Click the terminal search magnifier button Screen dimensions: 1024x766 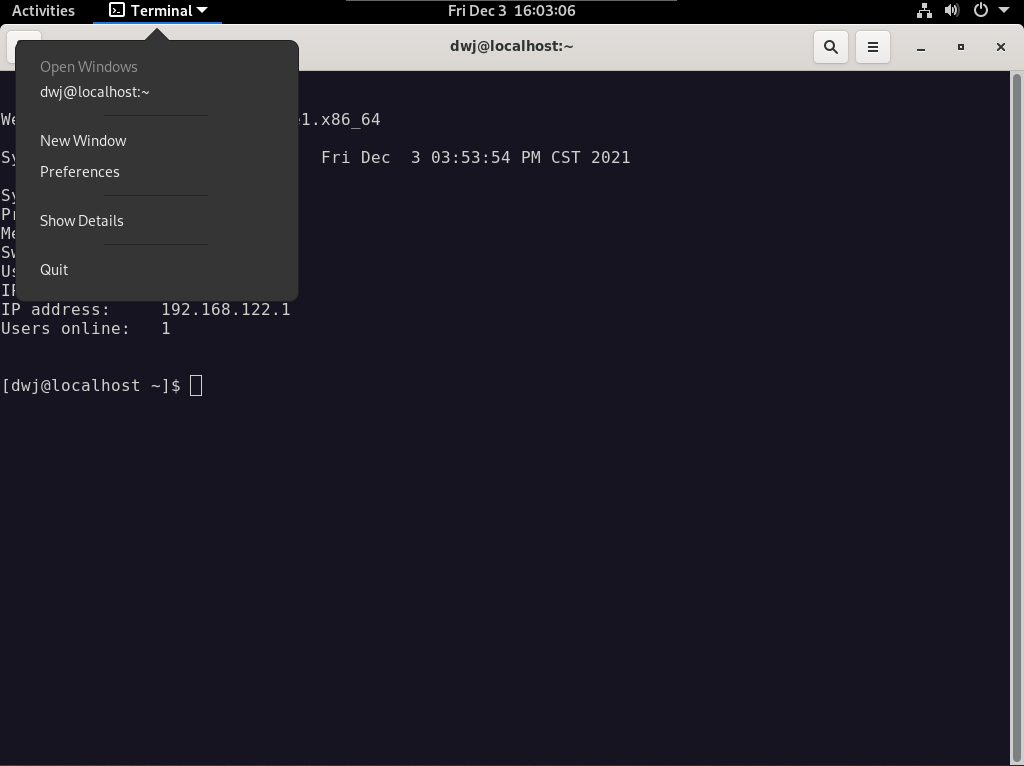(x=830, y=47)
